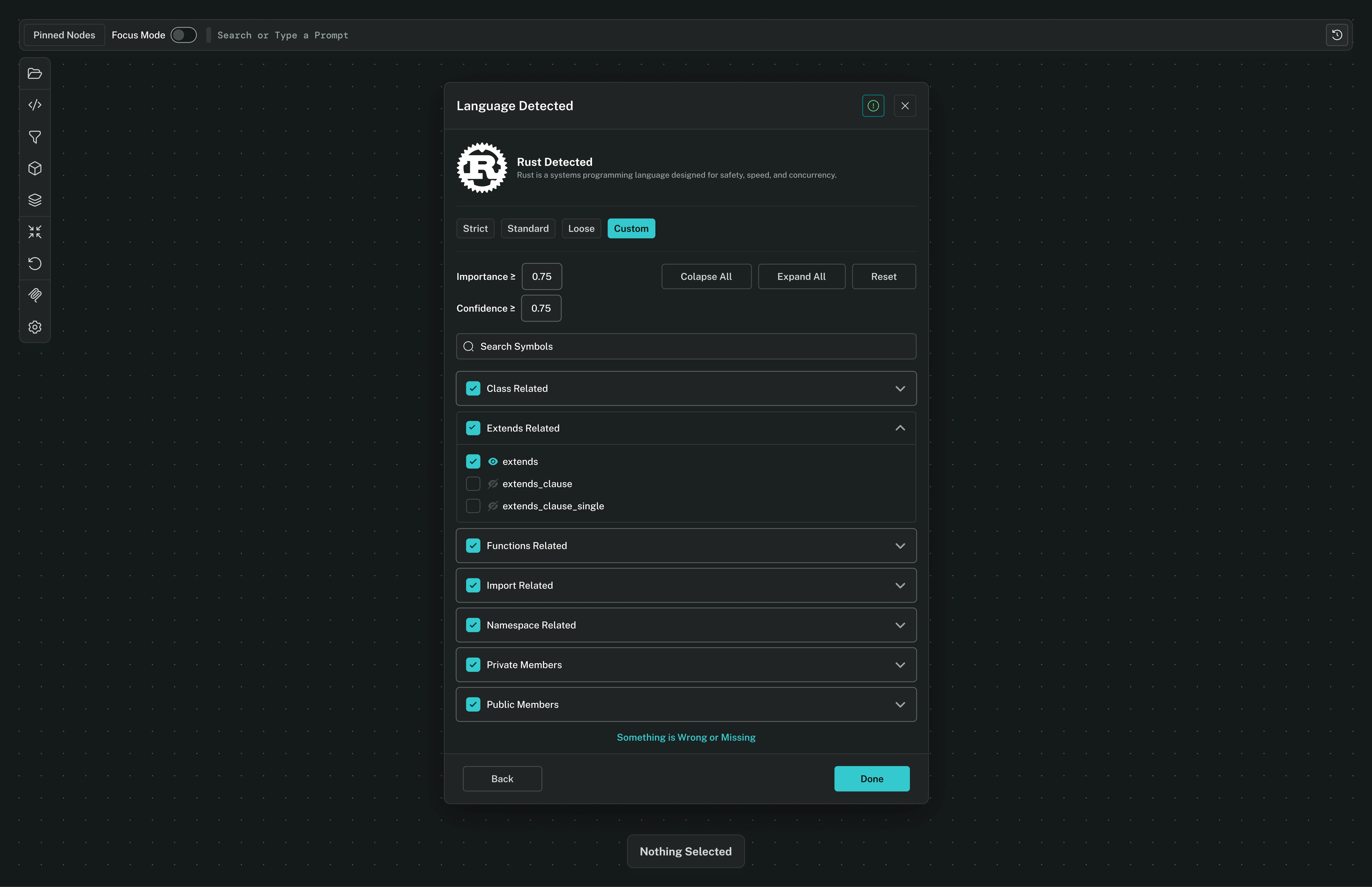The height and width of the screenshot is (887, 1372).
Task: Toggle the Focus Mode switch
Action: [184, 35]
